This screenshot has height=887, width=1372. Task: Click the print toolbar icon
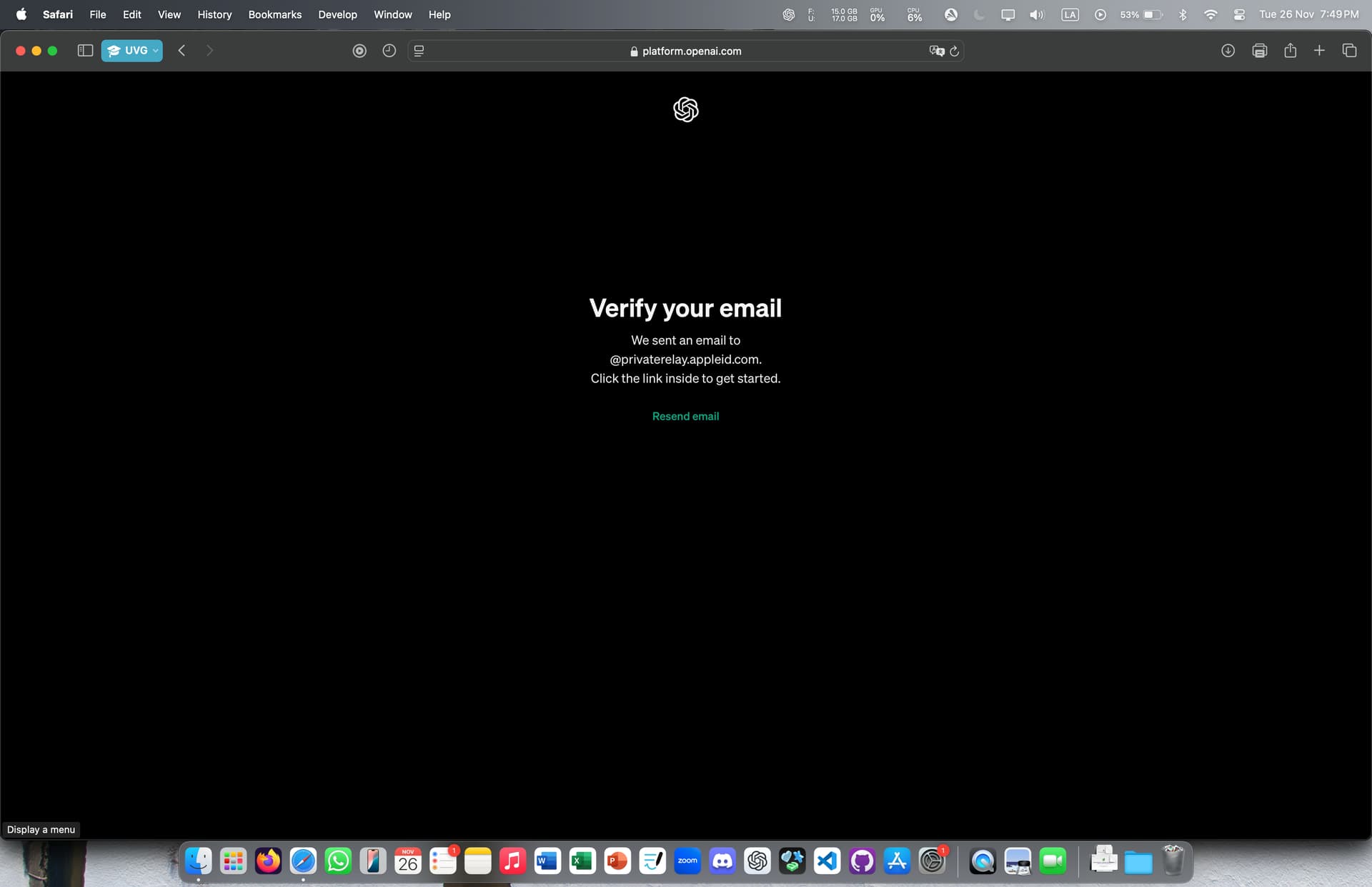pyautogui.click(x=1260, y=50)
